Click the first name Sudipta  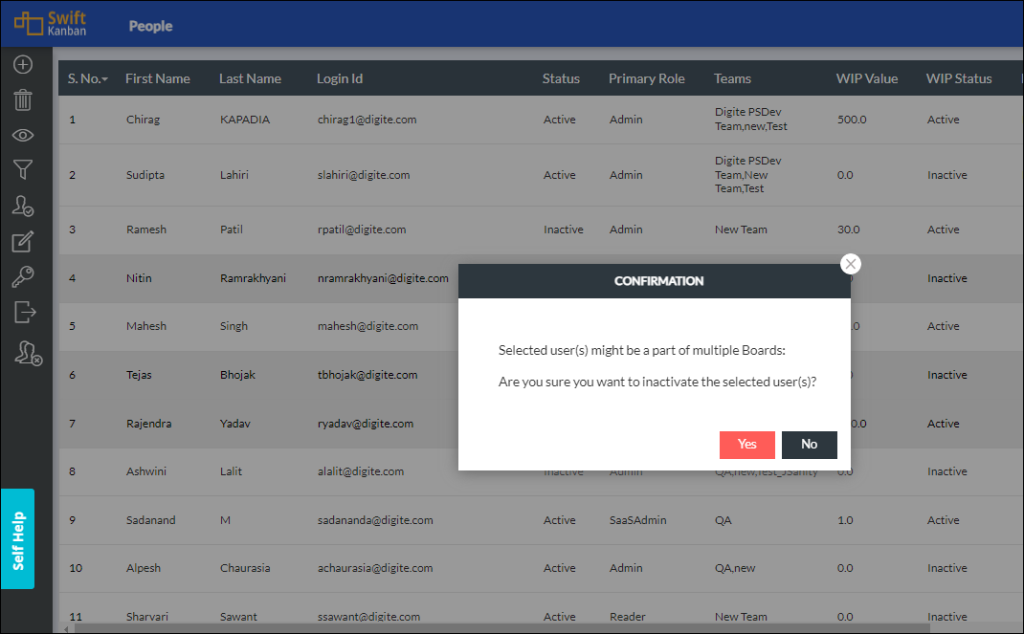tap(145, 175)
